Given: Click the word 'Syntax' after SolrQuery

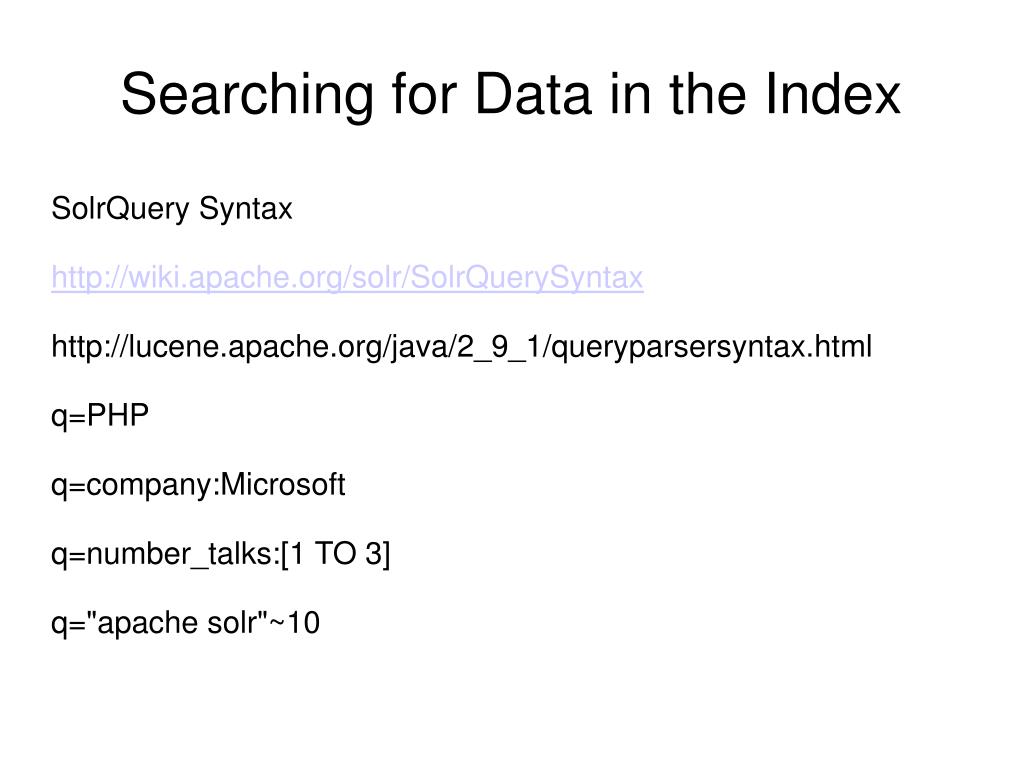Looking at the screenshot, I should pyautogui.click(x=245, y=209).
